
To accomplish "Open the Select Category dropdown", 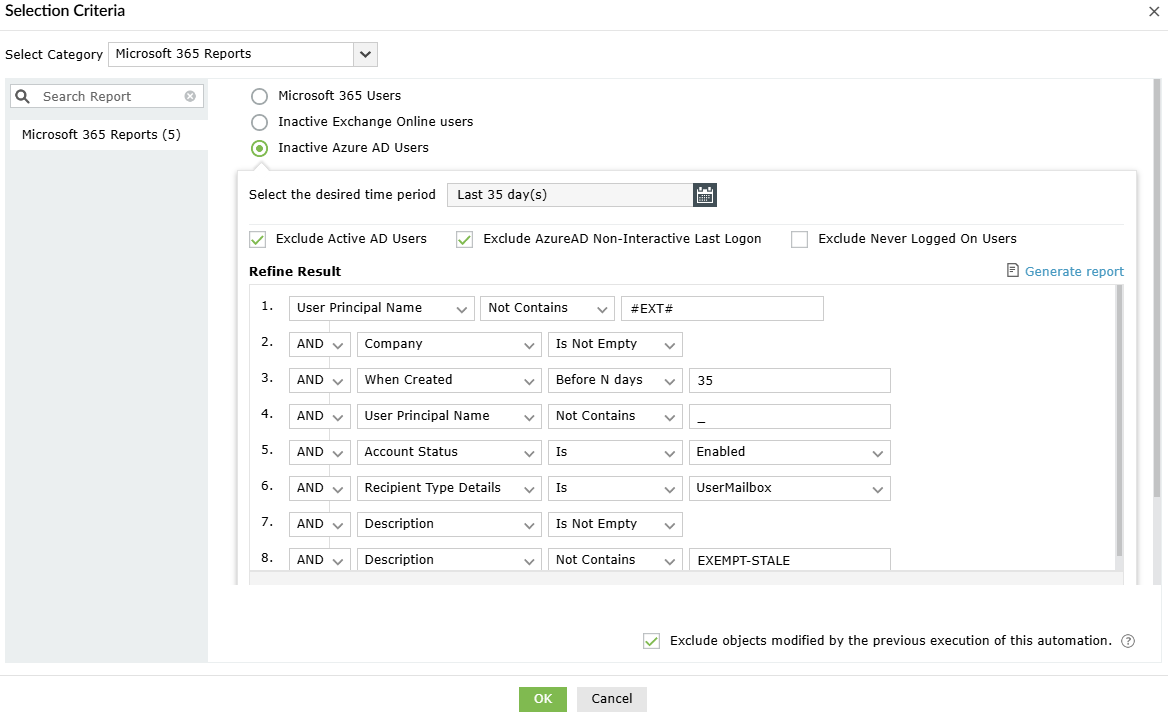I will (x=365, y=54).
